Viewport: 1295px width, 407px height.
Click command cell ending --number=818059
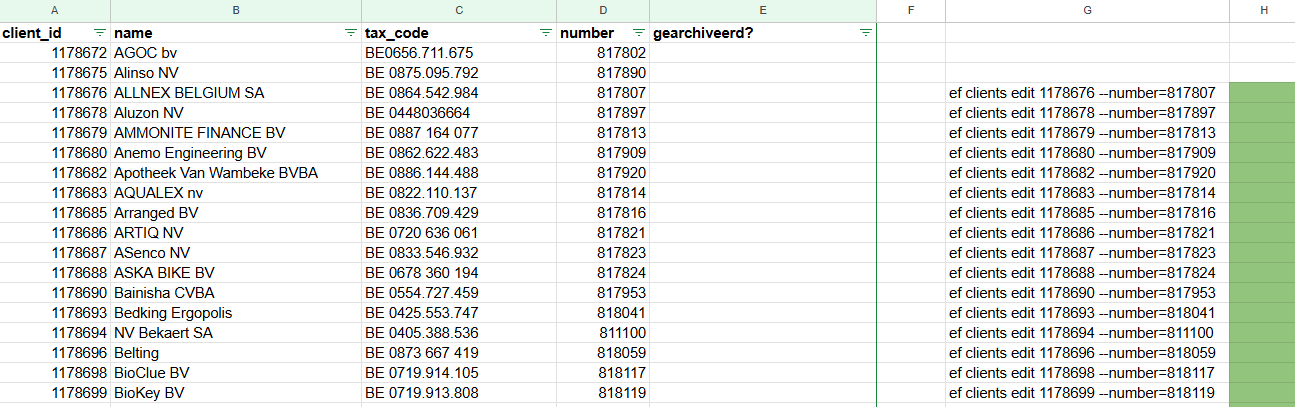click(1087, 353)
